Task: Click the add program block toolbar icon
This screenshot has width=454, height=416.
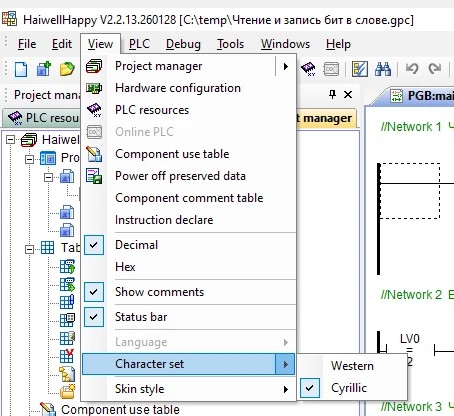Action: [44, 69]
